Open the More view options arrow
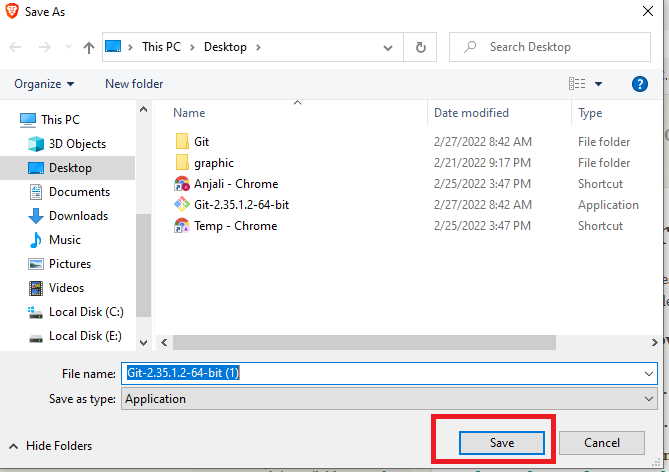 [x=598, y=84]
